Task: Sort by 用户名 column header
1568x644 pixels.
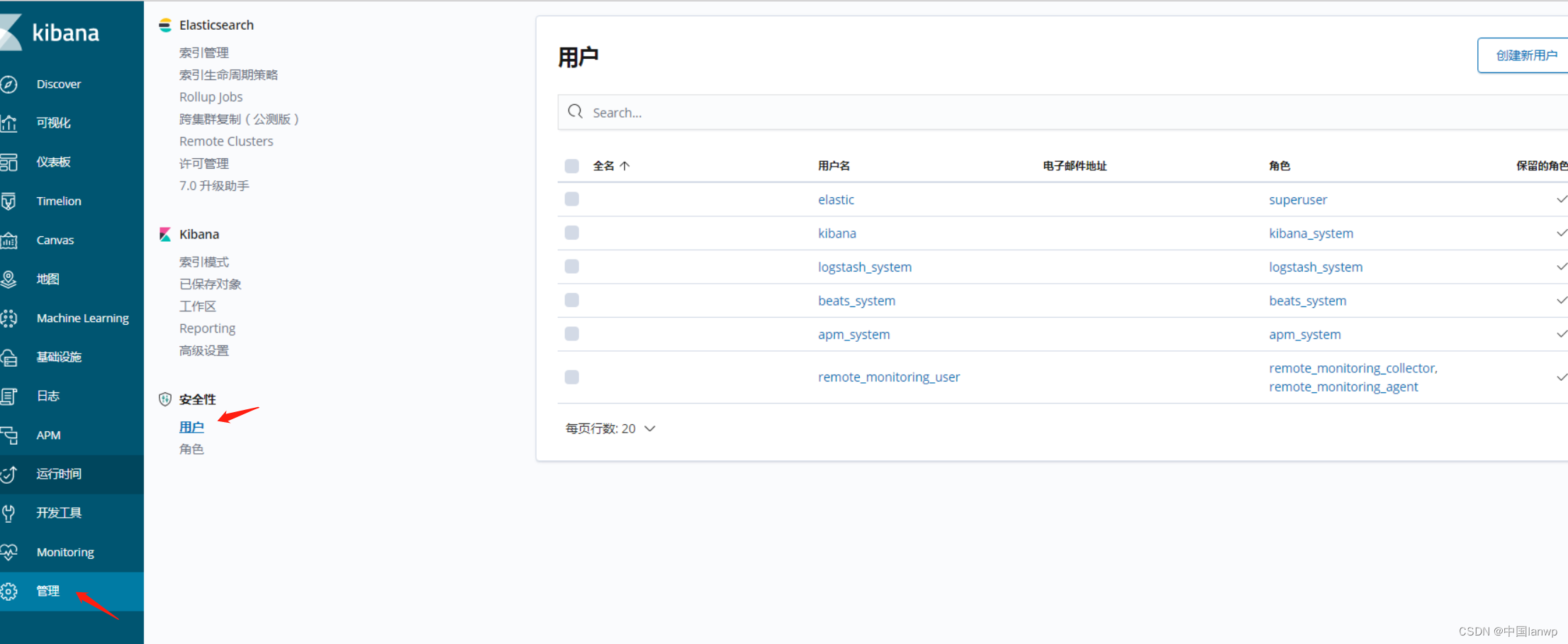Action: (834, 166)
